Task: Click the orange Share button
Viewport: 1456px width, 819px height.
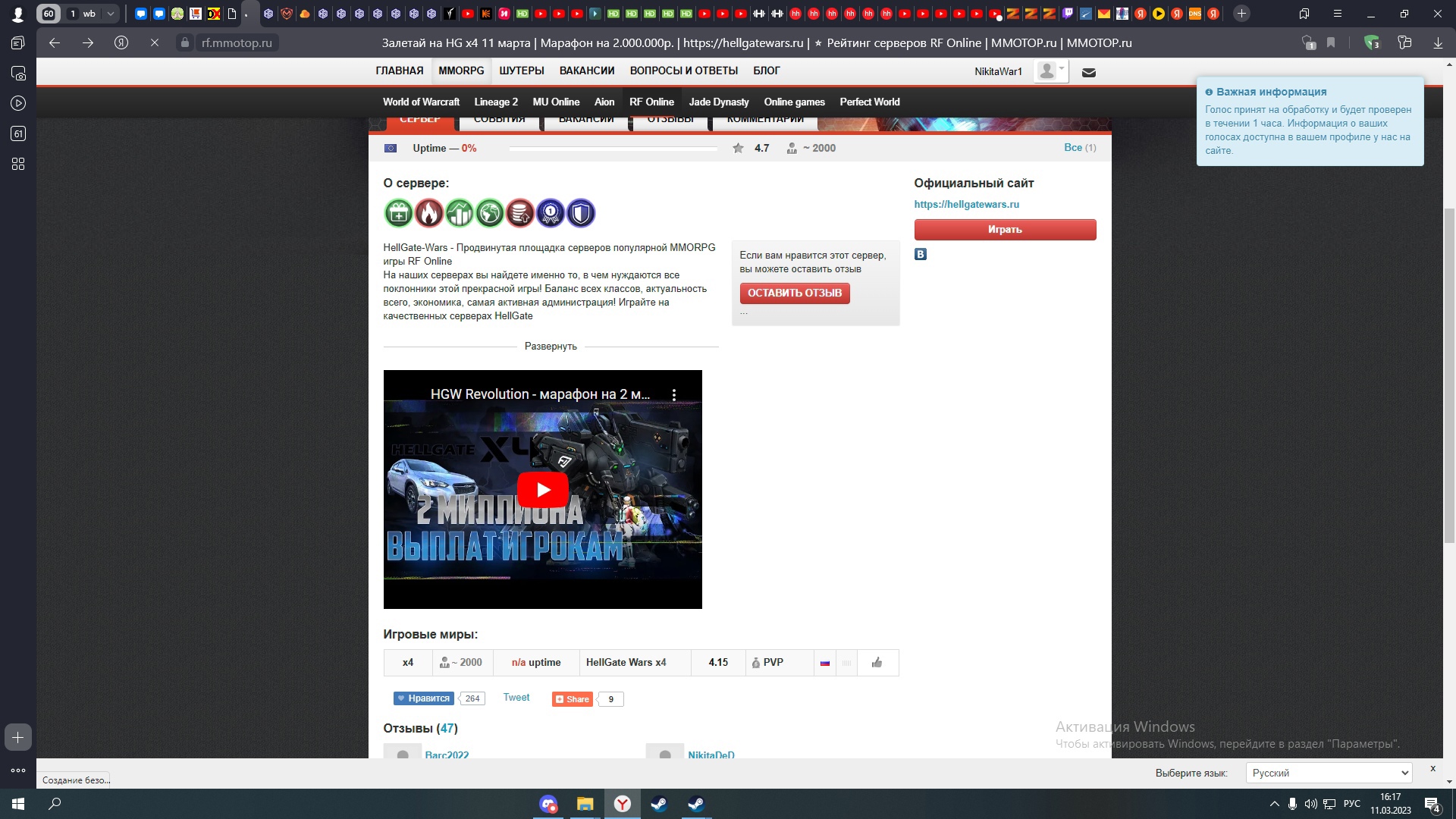Action: tap(573, 700)
